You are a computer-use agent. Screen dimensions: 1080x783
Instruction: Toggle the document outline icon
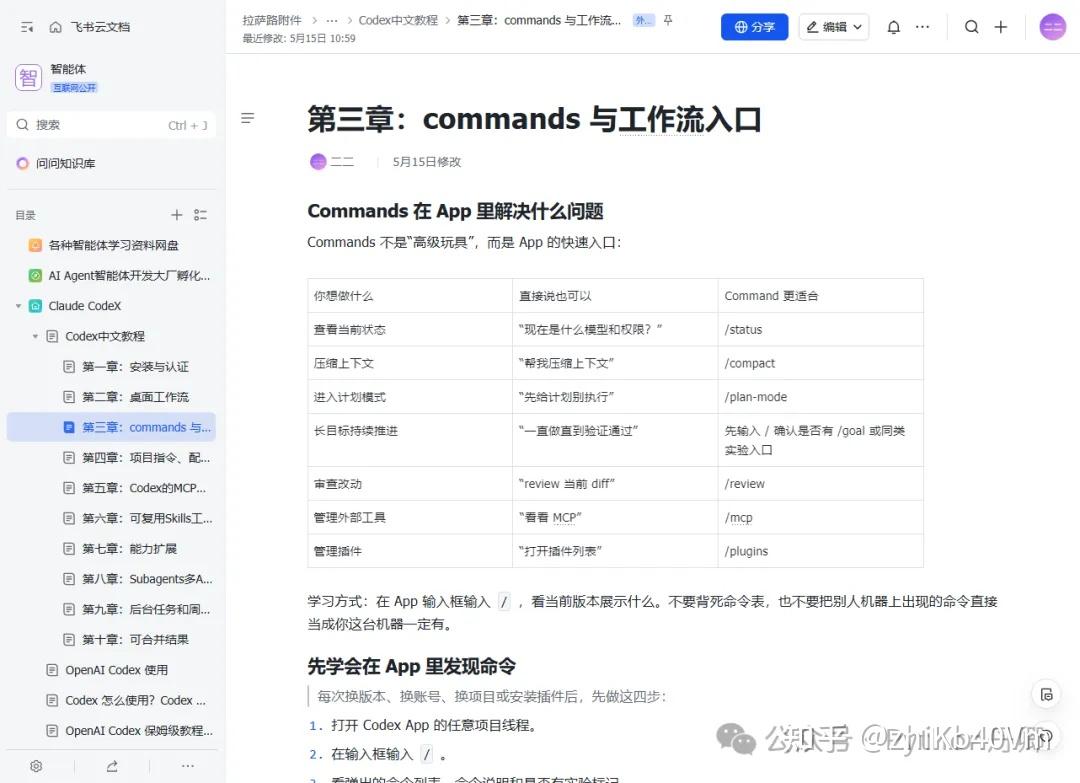click(247, 118)
